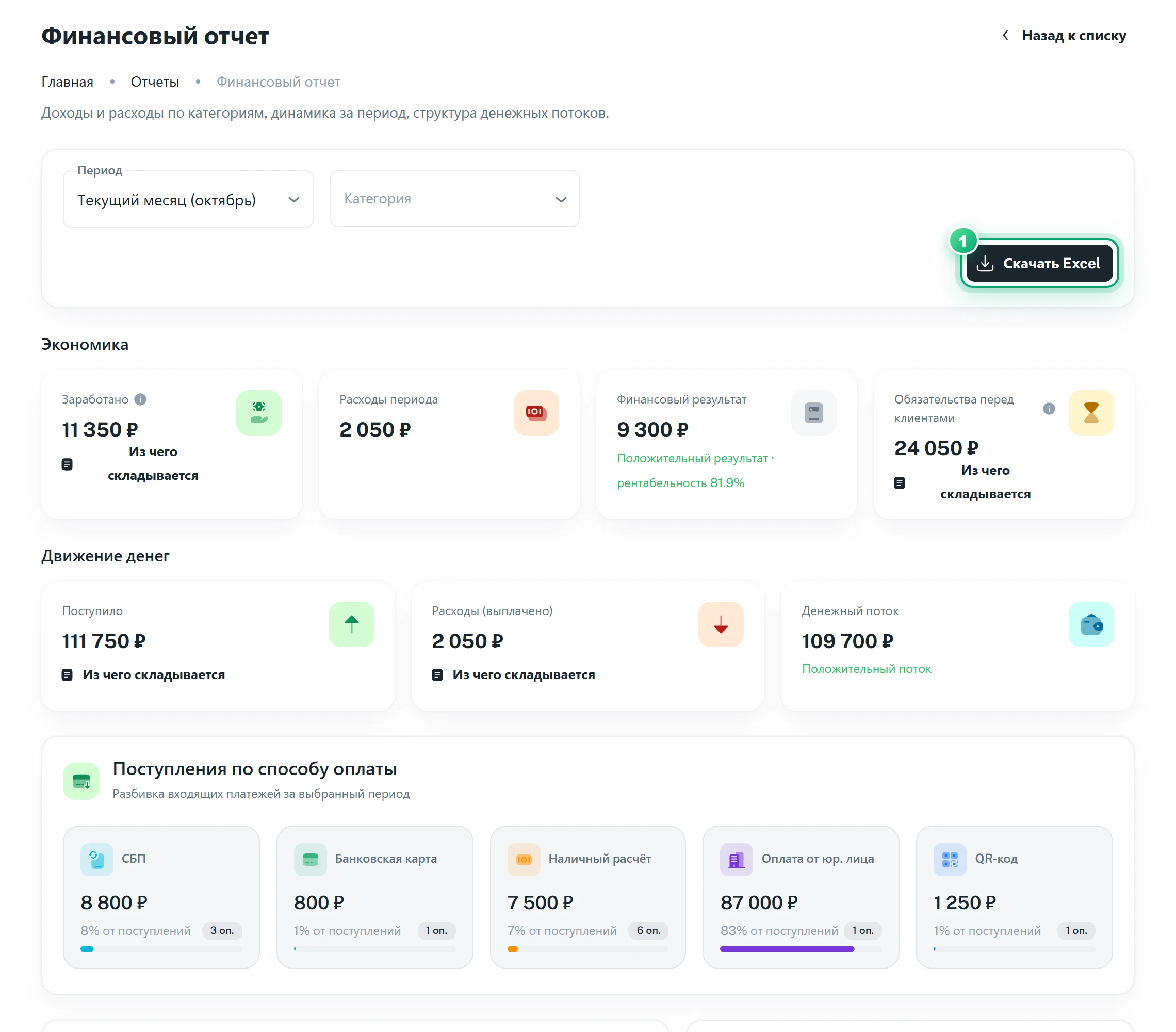1176x1032 pixels.
Task: Click the purple progress bar in Оплата от юр. лица
Action: 787,949
